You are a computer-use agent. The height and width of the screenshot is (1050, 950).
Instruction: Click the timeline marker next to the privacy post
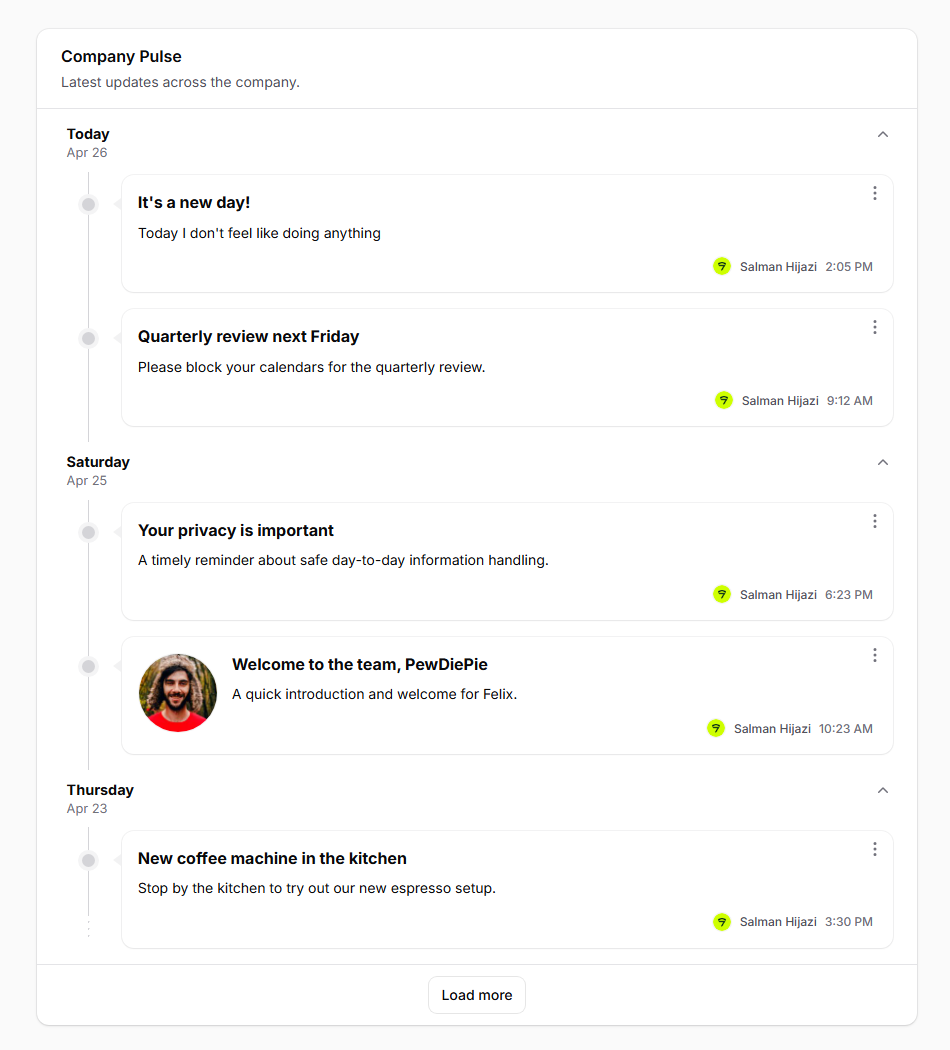pyautogui.click(x=88, y=532)
